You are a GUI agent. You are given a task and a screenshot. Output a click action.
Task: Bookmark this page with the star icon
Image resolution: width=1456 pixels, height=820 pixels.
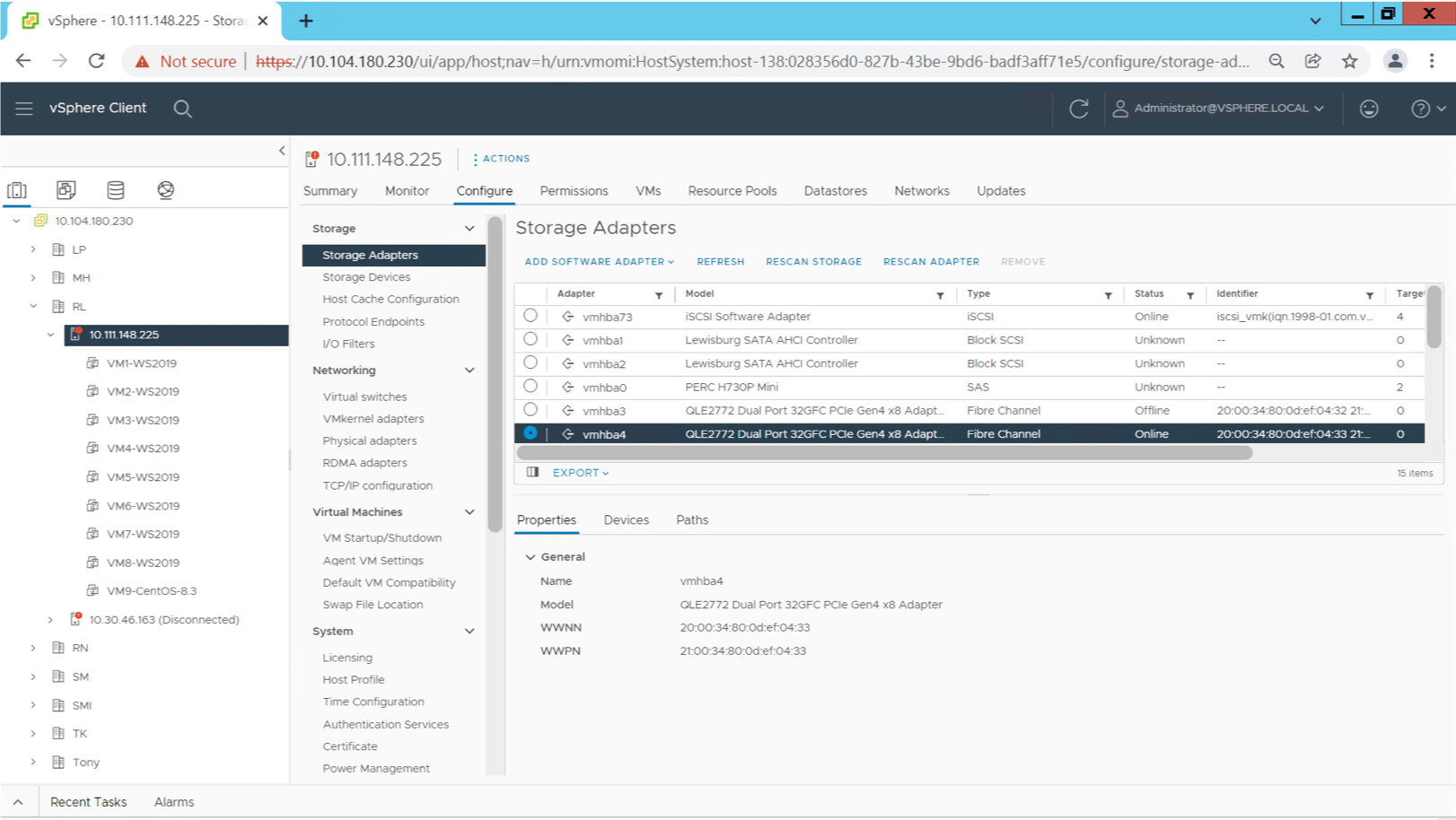1349,61
